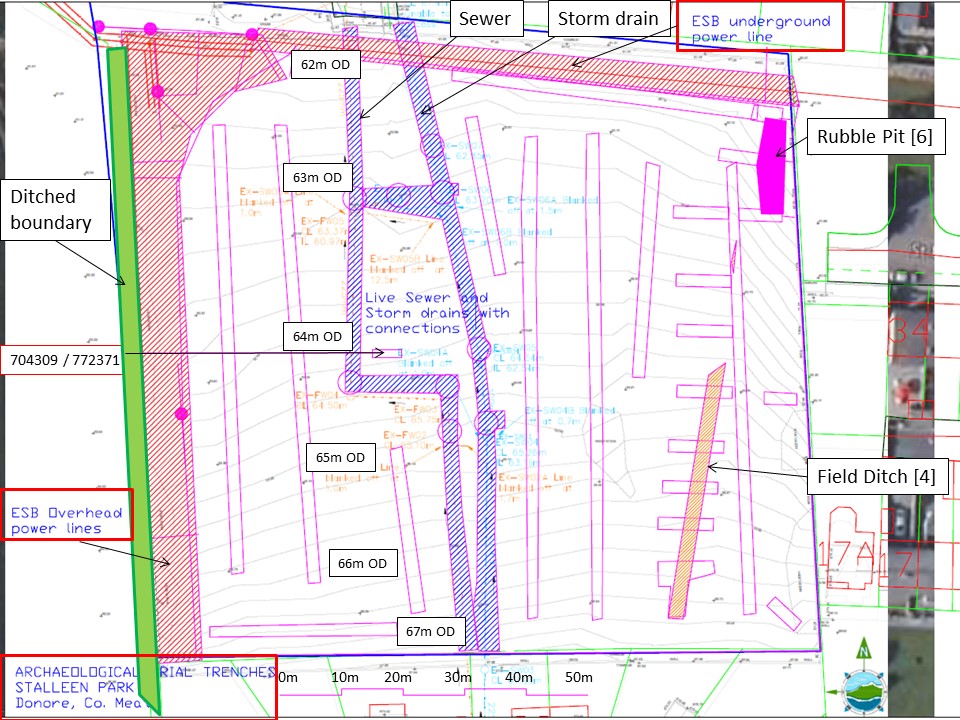The height and width of the screenshot is (720, 960).
Task: Click the "ESB underground power line" box
Action: (759, 27)
